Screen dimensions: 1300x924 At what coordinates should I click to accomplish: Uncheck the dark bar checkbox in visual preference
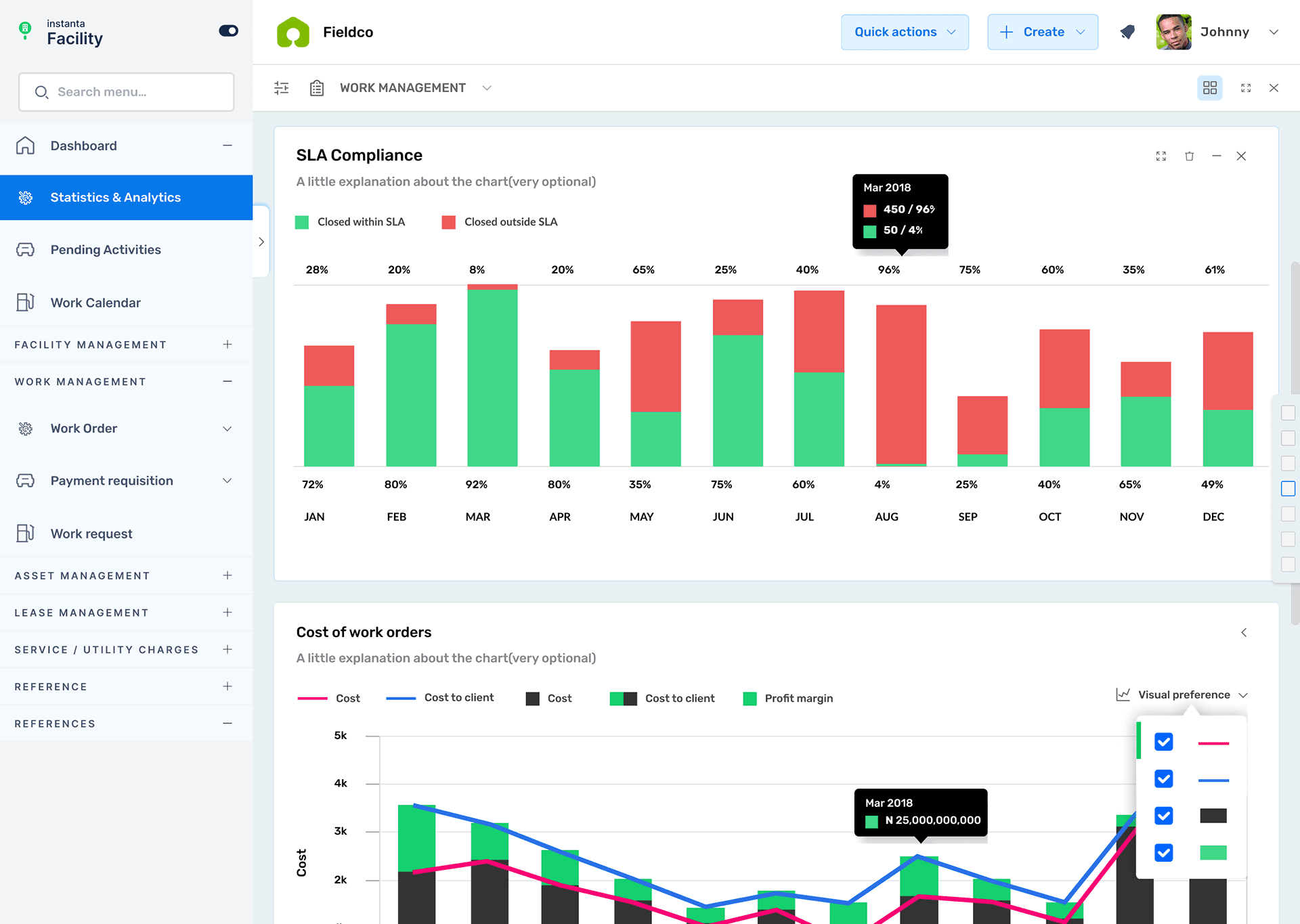tap(1163, 816)
